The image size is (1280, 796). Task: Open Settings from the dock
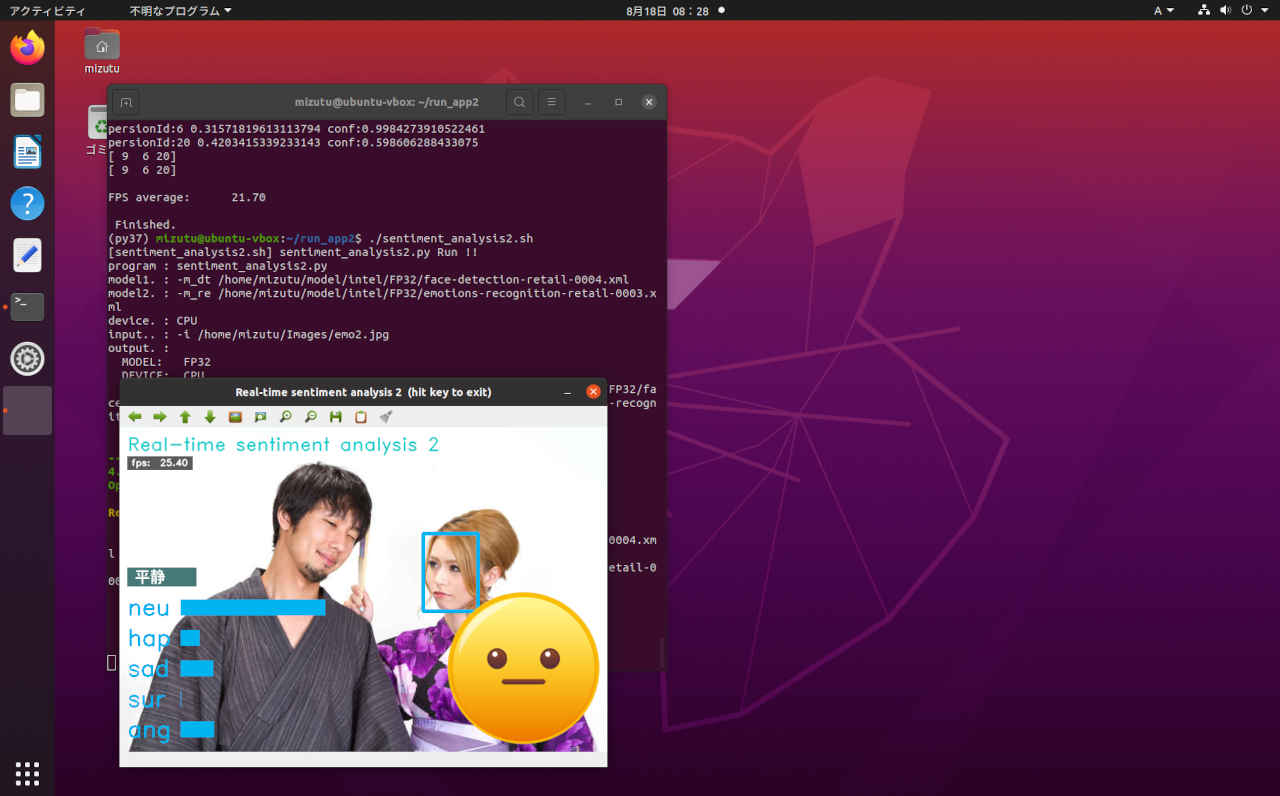coord(27,358)
